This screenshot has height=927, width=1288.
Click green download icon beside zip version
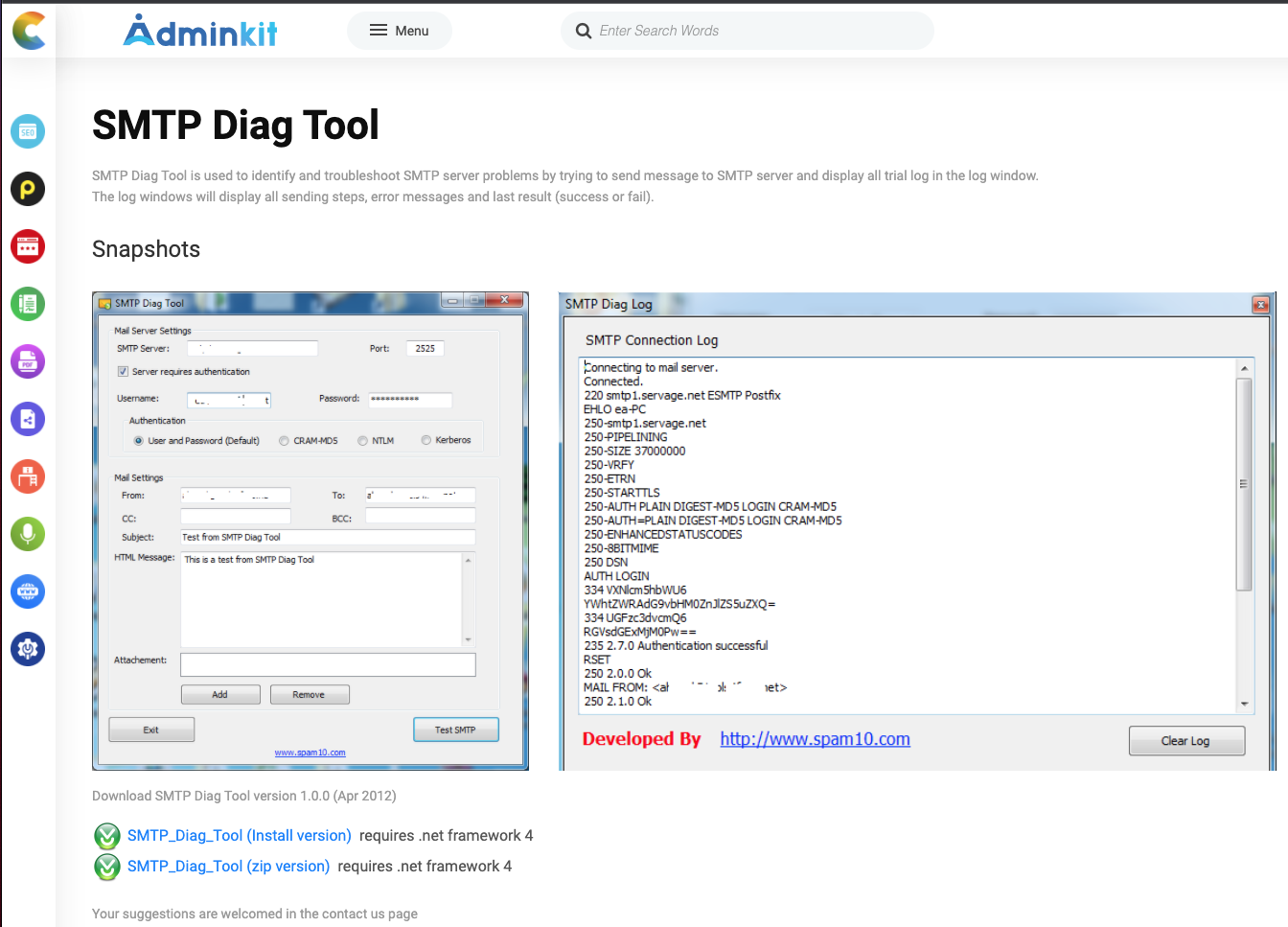107,867
